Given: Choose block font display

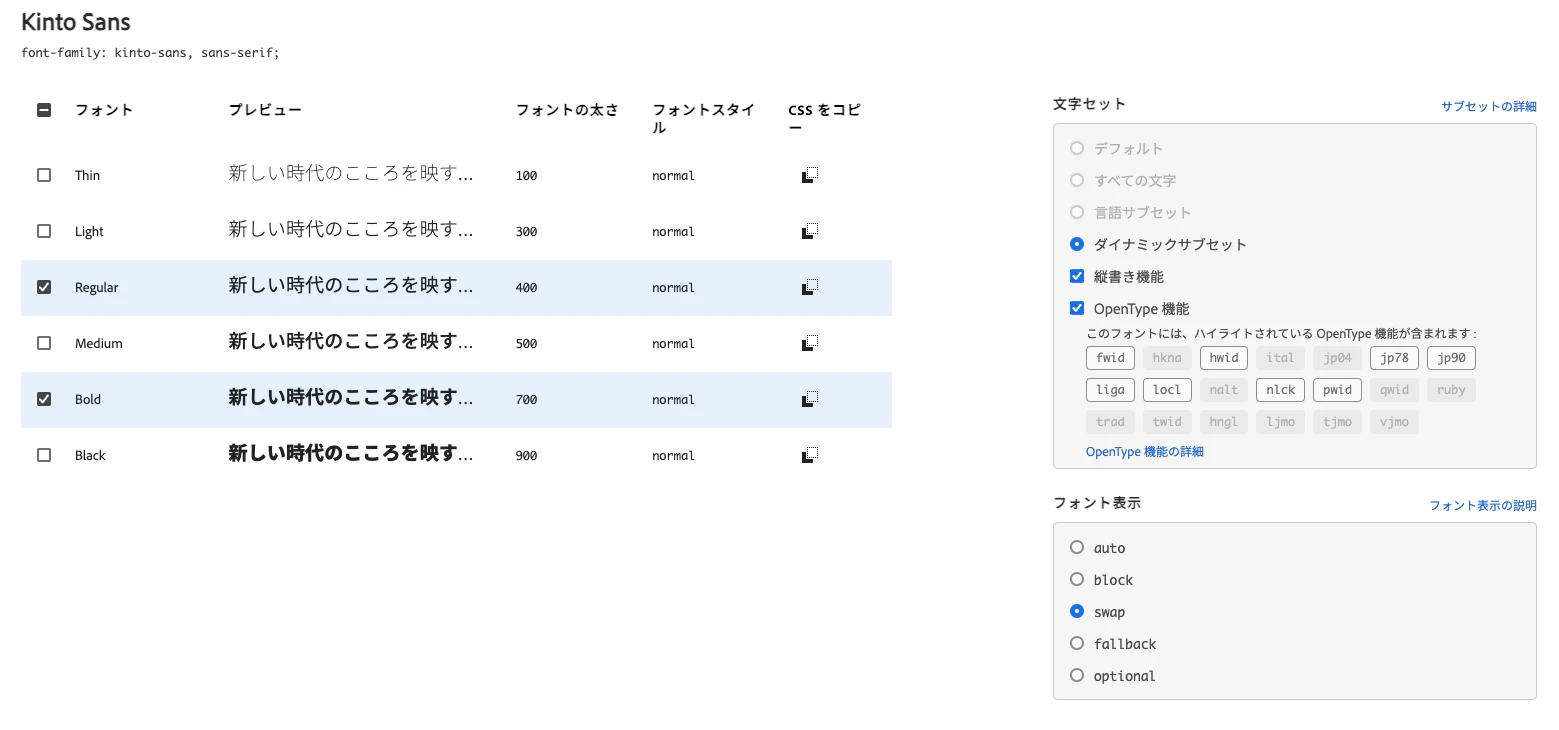Looking at the screenshot, I should [x=1077, y=579].
